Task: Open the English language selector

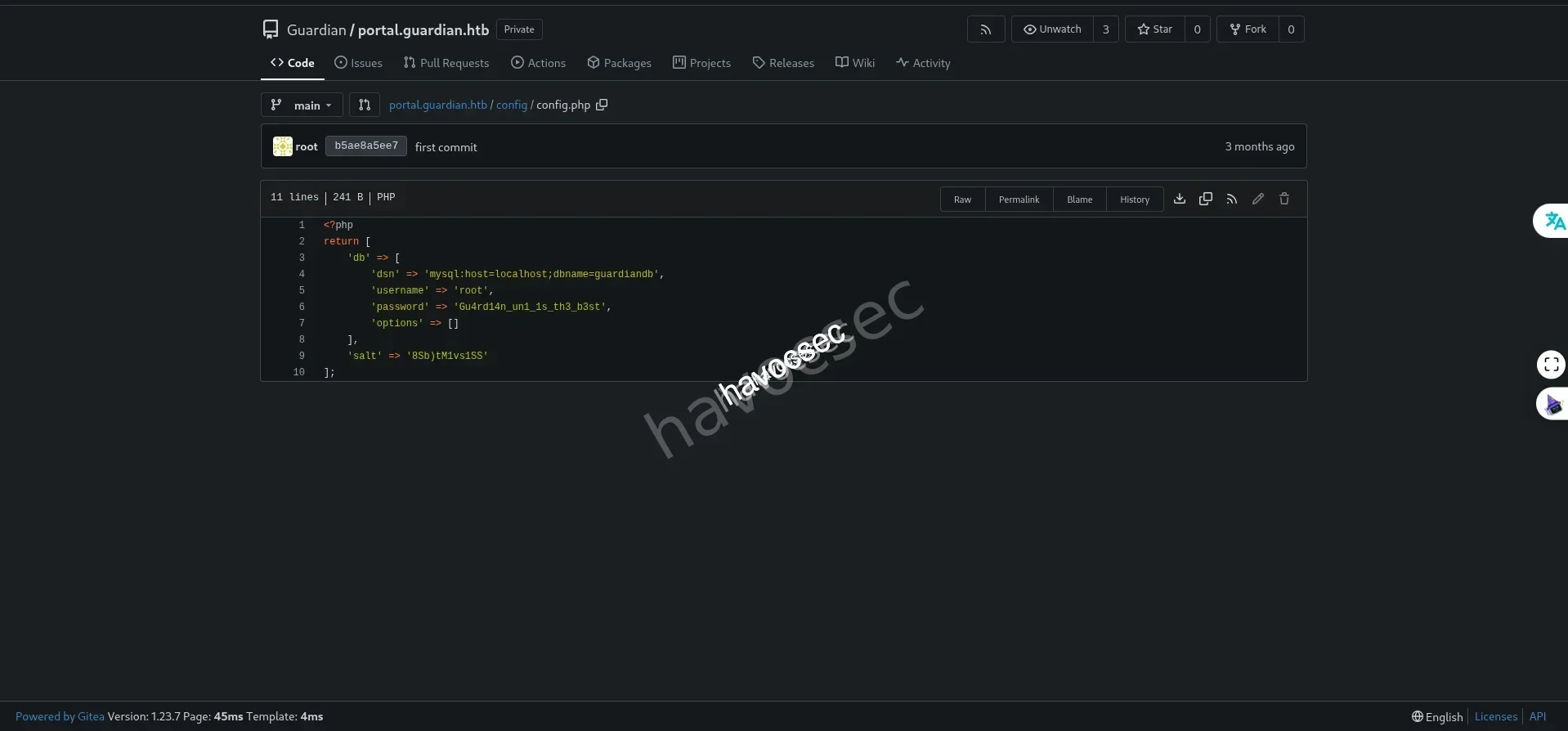Action: [x=1437, y=716]
